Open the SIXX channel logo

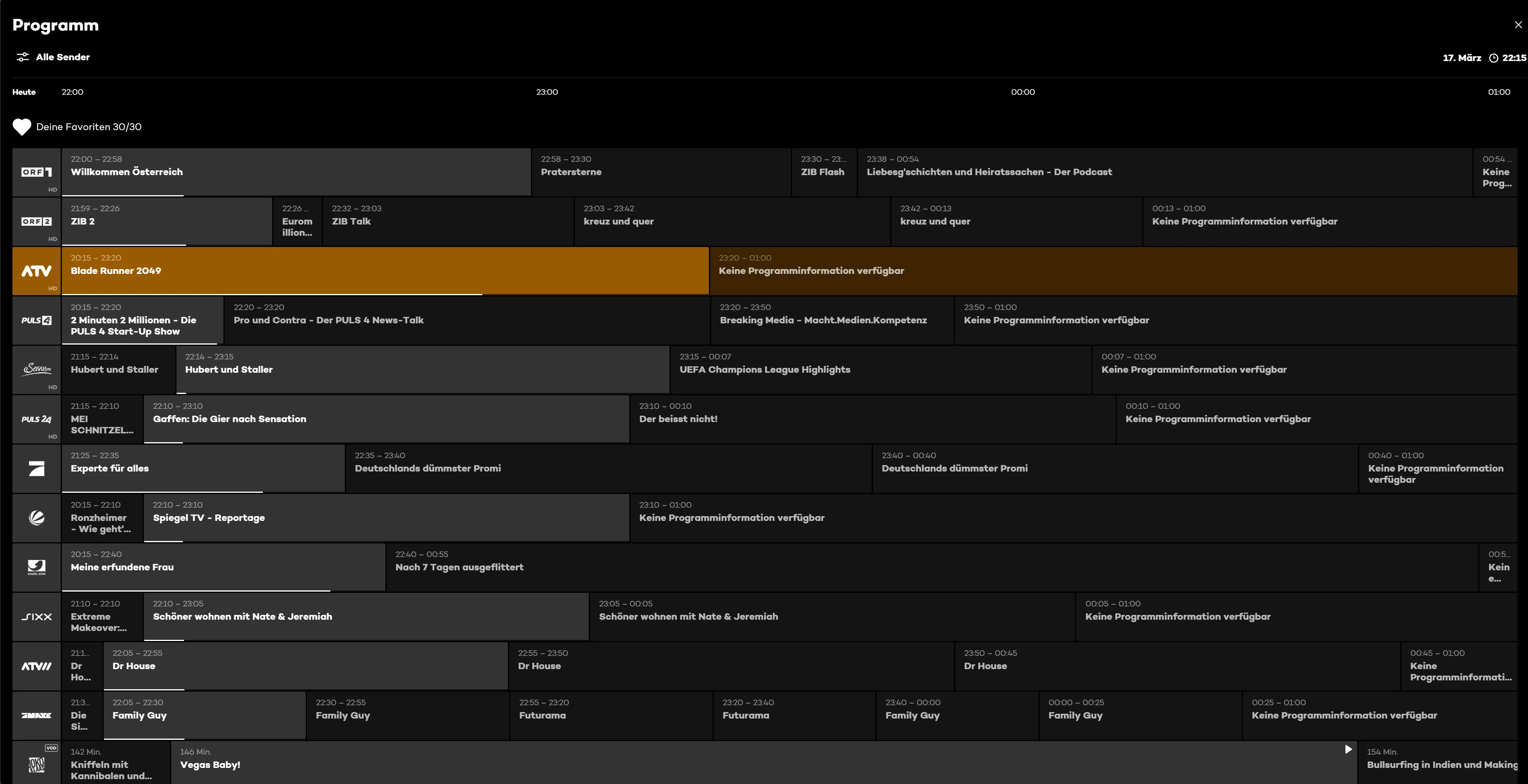(x=36, y=617)
